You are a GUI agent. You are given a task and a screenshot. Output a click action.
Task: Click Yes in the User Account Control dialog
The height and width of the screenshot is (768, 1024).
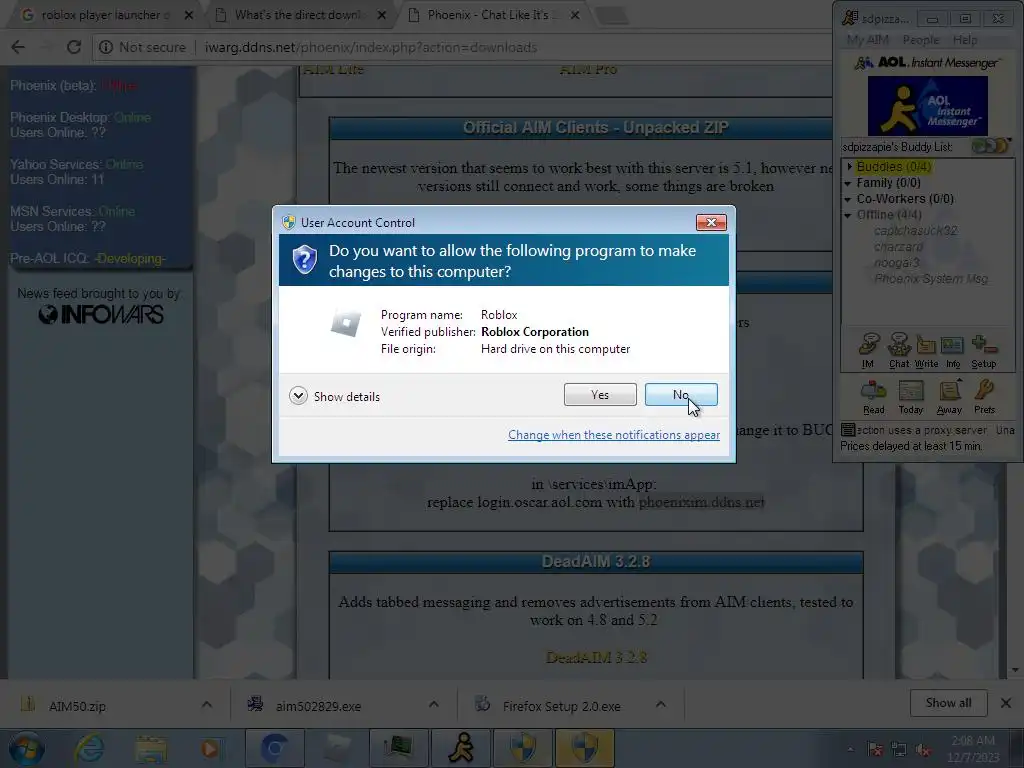point(600,394)
